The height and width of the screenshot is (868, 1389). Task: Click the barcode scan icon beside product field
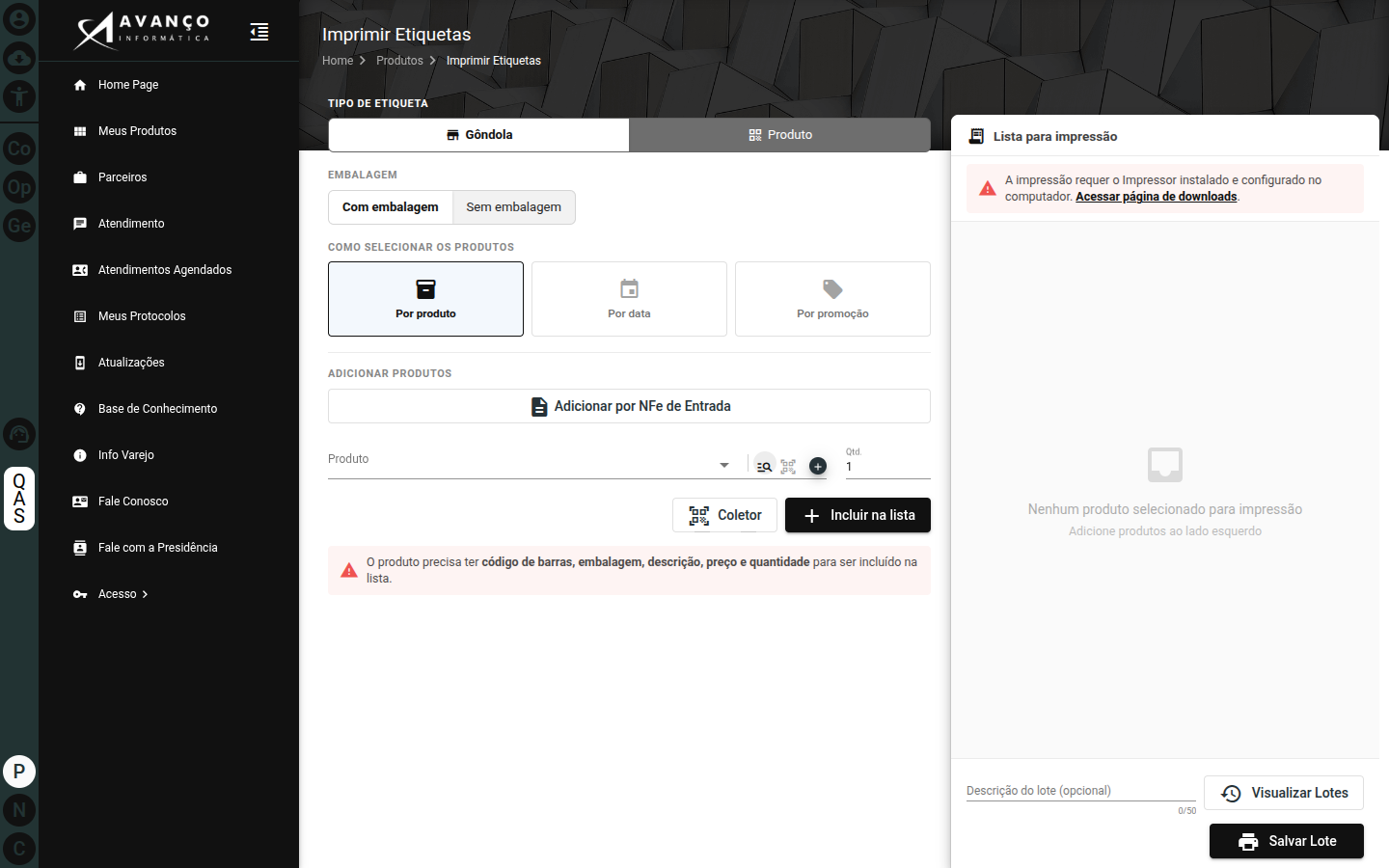point(788,466)
